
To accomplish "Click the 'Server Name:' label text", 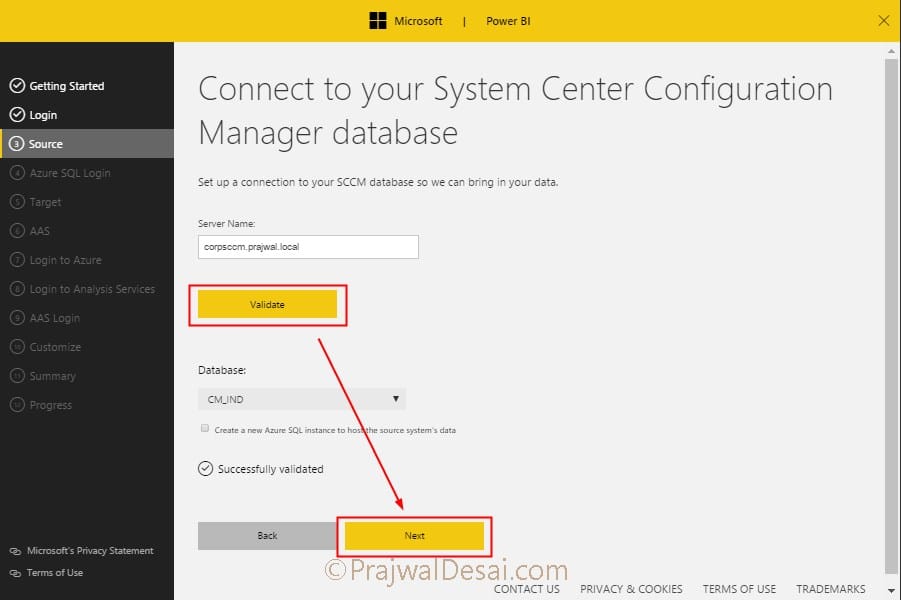I will [x=226, y=224].
